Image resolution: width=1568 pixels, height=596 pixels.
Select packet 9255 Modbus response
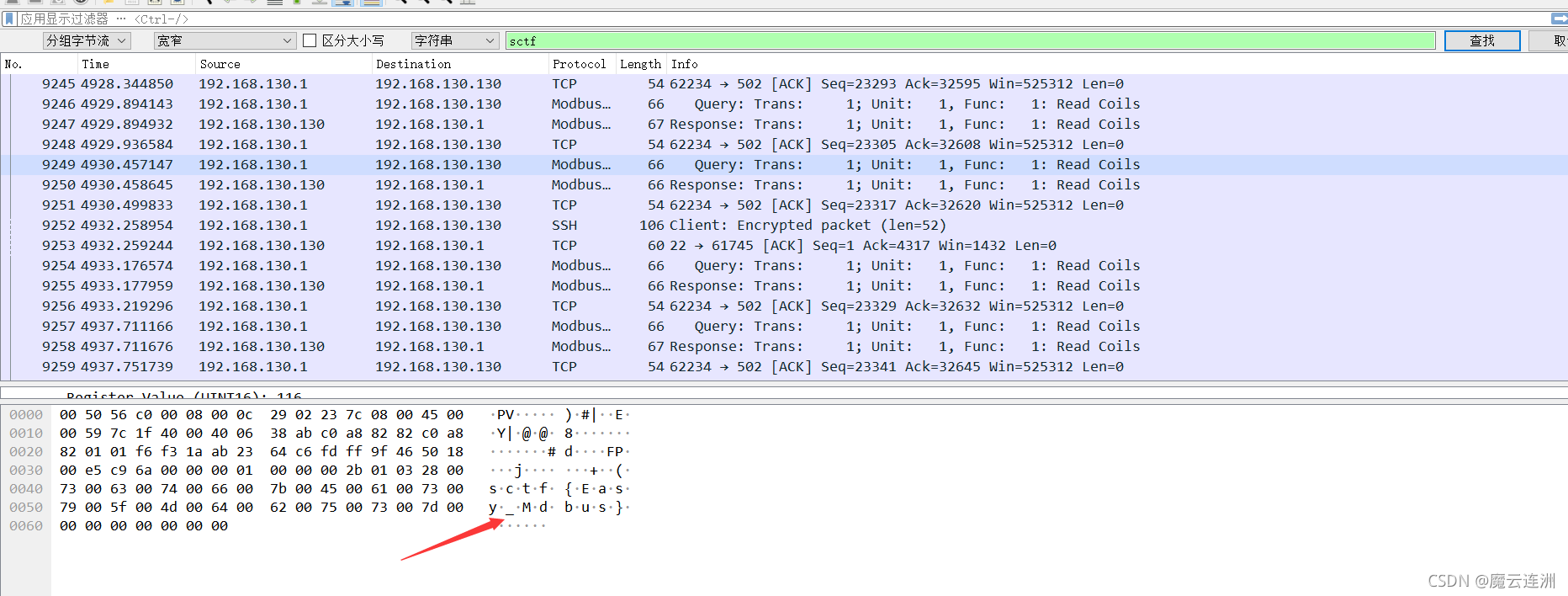pyautogui.click(x=784, y=286)
